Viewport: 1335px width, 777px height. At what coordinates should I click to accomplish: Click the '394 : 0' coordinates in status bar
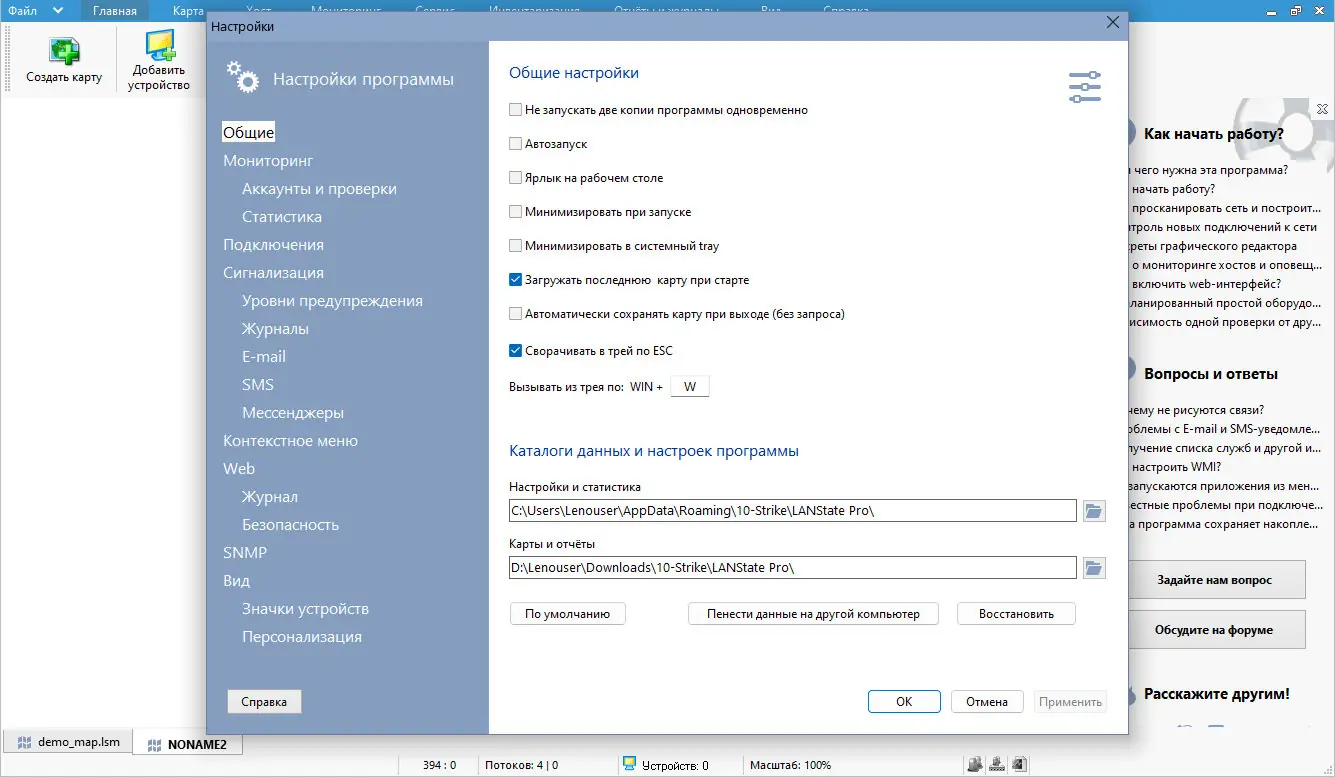pos(439,766)
